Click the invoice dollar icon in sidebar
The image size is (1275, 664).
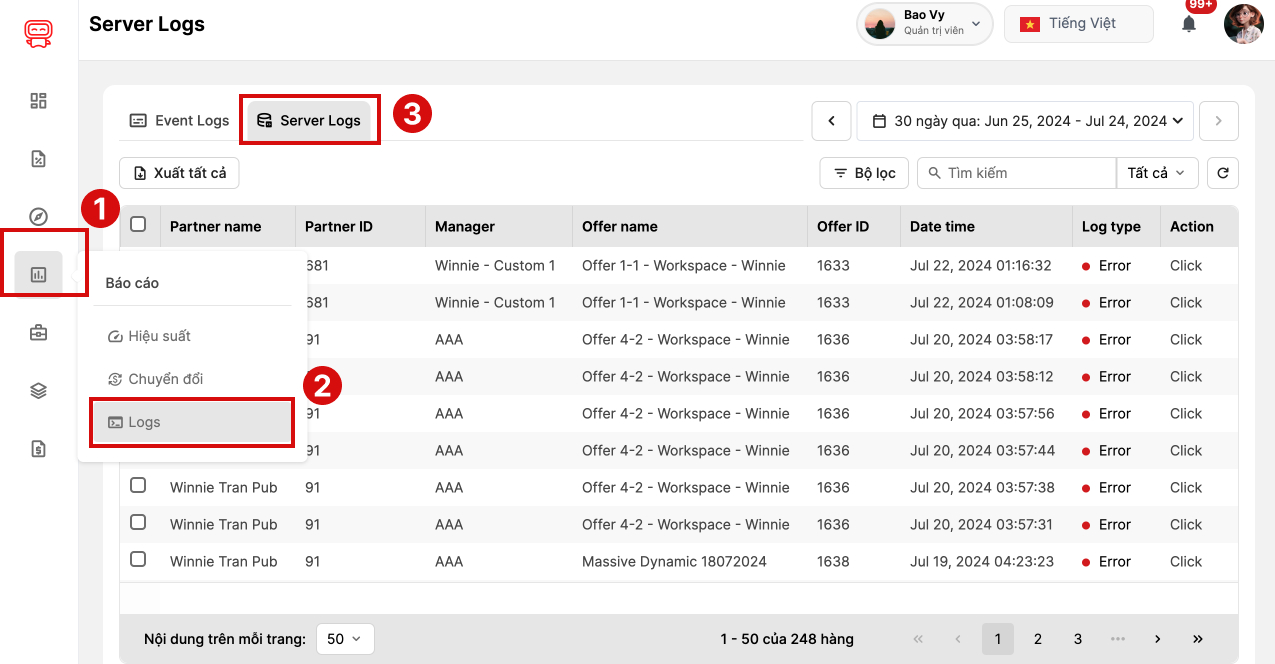(37, 448)
